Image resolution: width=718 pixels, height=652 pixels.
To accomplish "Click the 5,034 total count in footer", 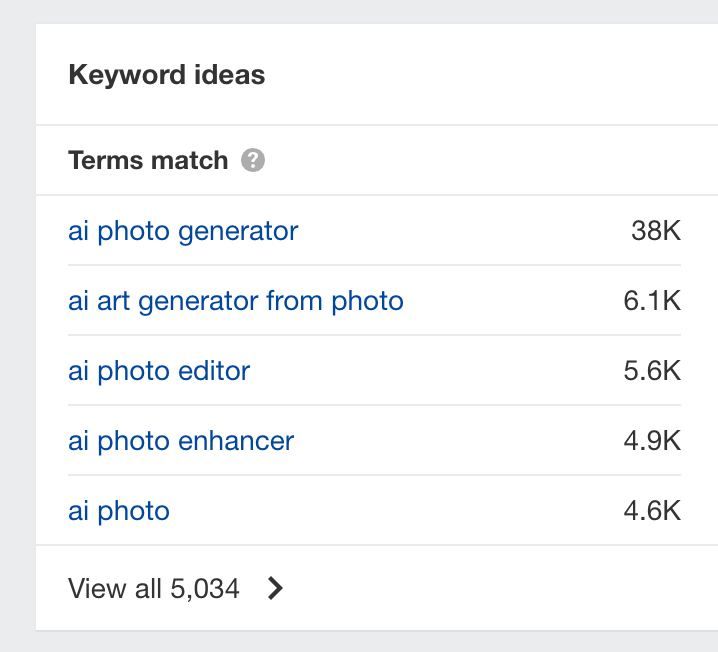I will (x=204, y=588).
